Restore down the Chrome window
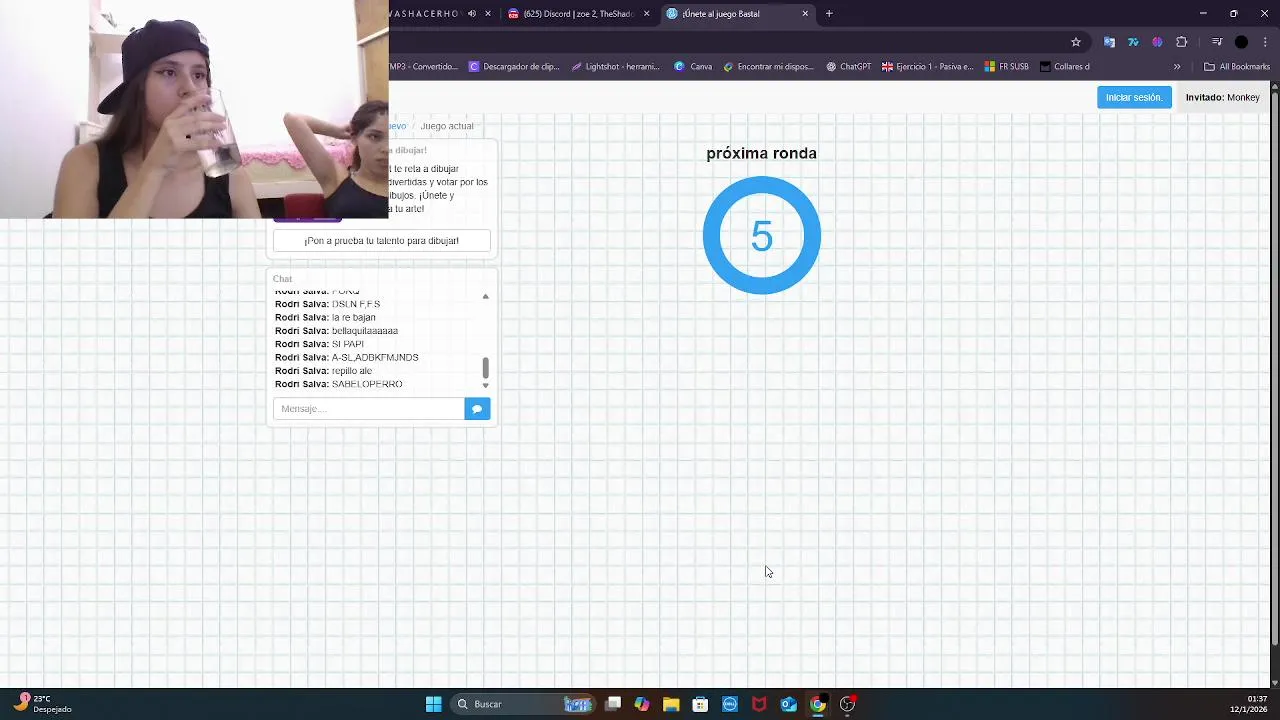This screenshot has width=1280, height=720. pos(1233,14)
